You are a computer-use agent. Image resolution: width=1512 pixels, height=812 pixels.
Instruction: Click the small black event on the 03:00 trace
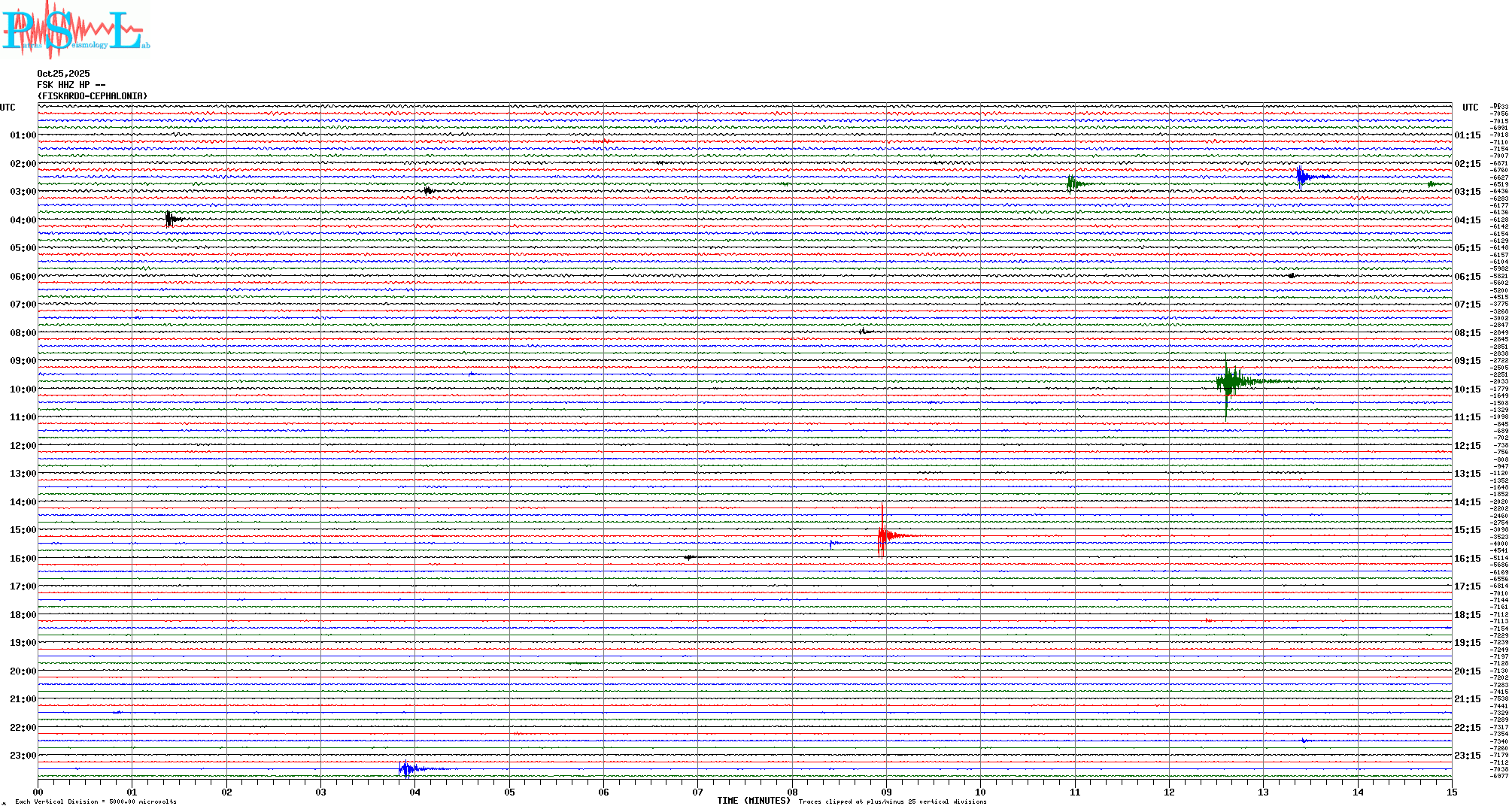(x=428, y=190)
